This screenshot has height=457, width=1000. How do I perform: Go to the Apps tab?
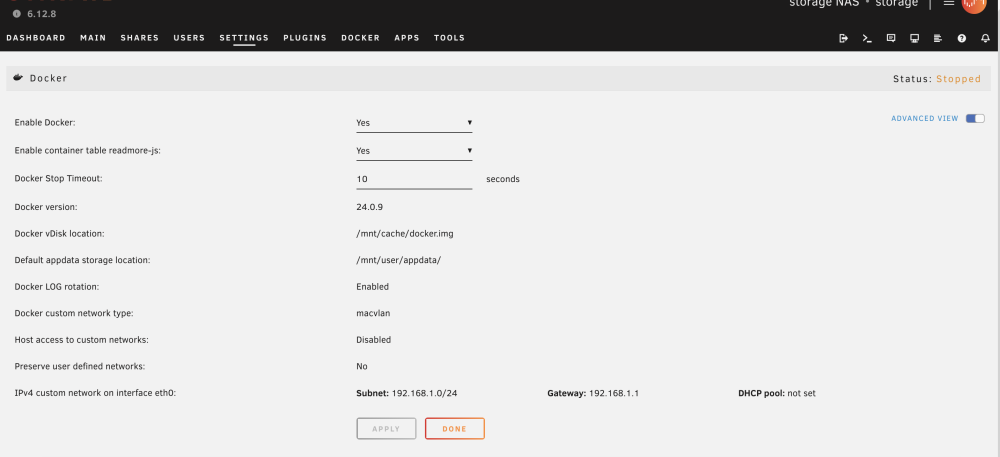click(x=407, y=38)
